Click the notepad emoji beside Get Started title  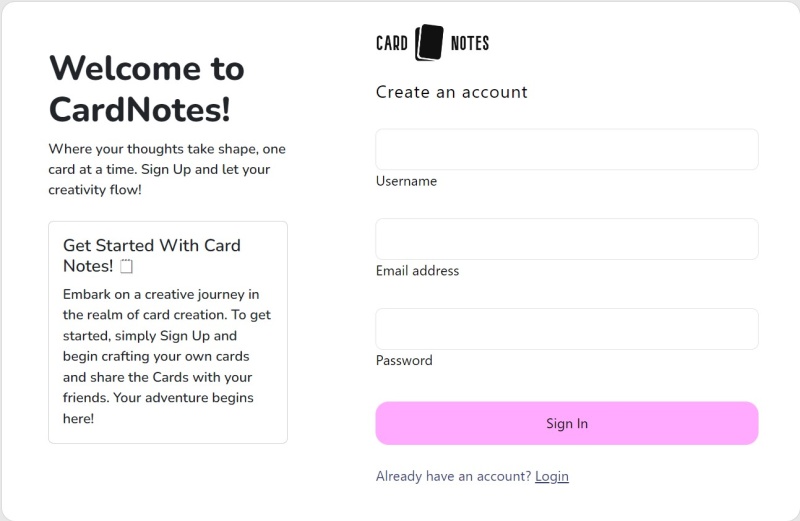coord(126,266)
